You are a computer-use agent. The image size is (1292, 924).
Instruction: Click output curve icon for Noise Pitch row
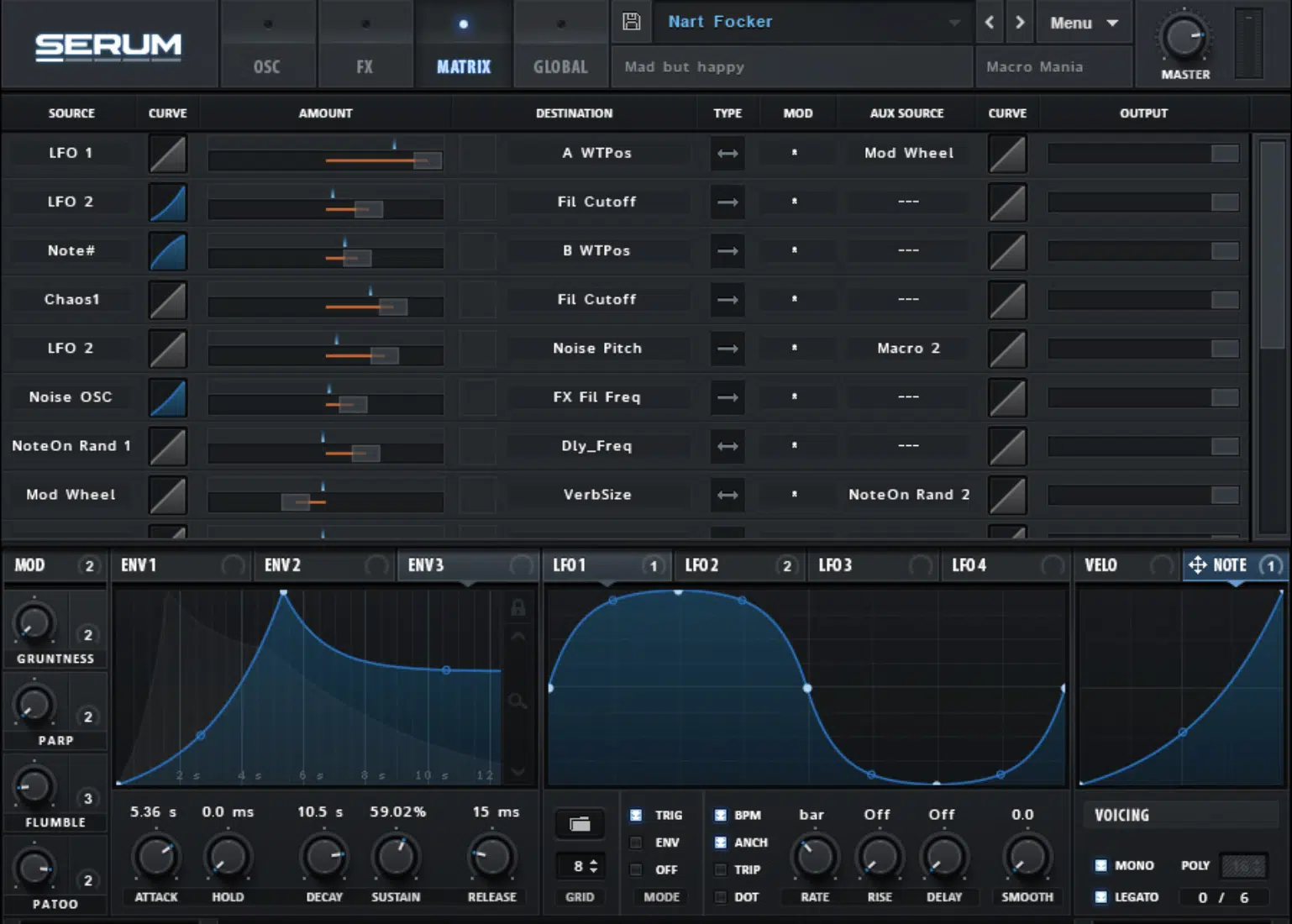tap(1007, 349)
